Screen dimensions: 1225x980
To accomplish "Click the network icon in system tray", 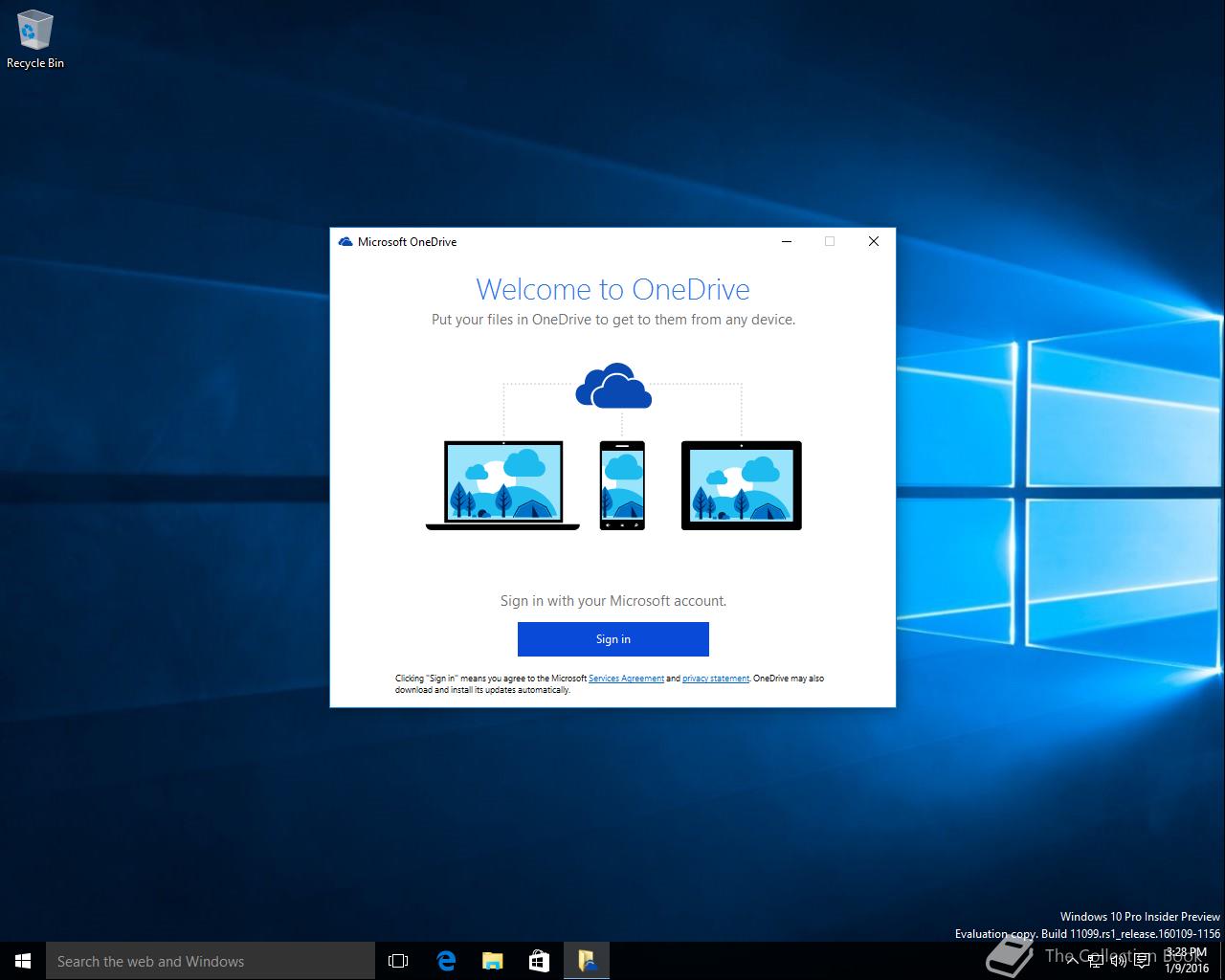I will [x=1095, y=961].
